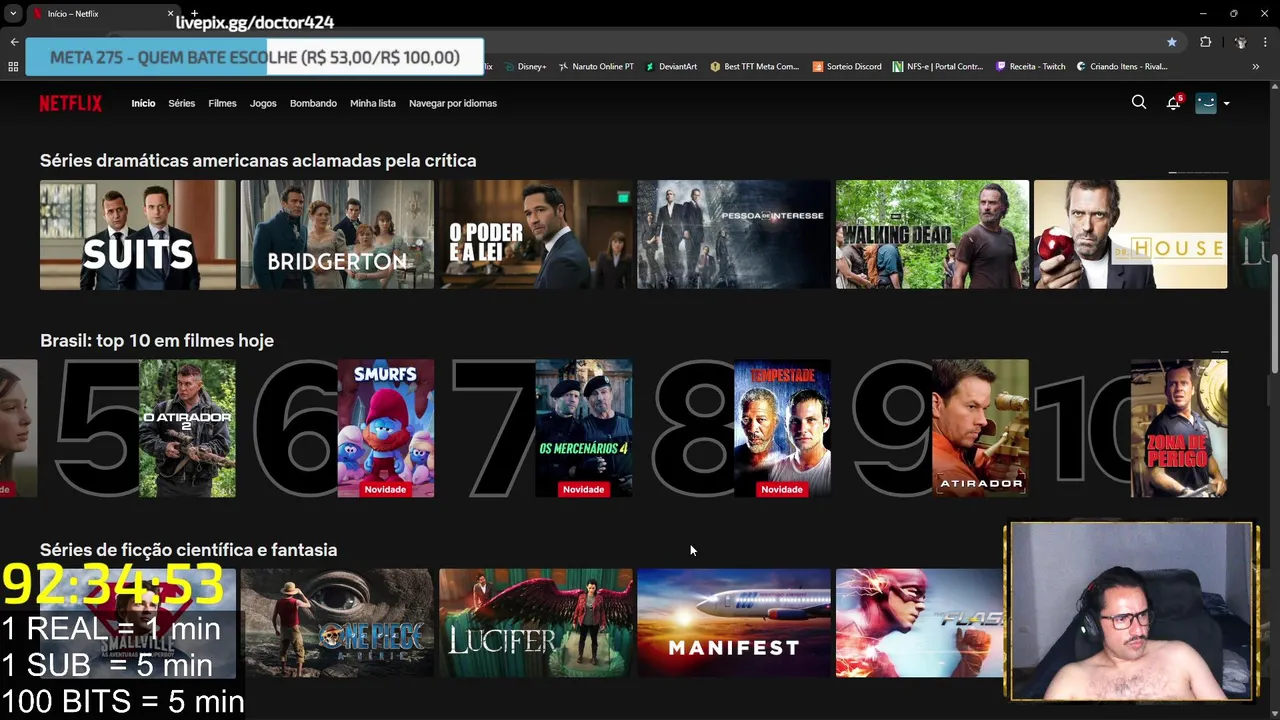
Task: Open the Sorteio Discord bookmark
Action: point(847,67)
